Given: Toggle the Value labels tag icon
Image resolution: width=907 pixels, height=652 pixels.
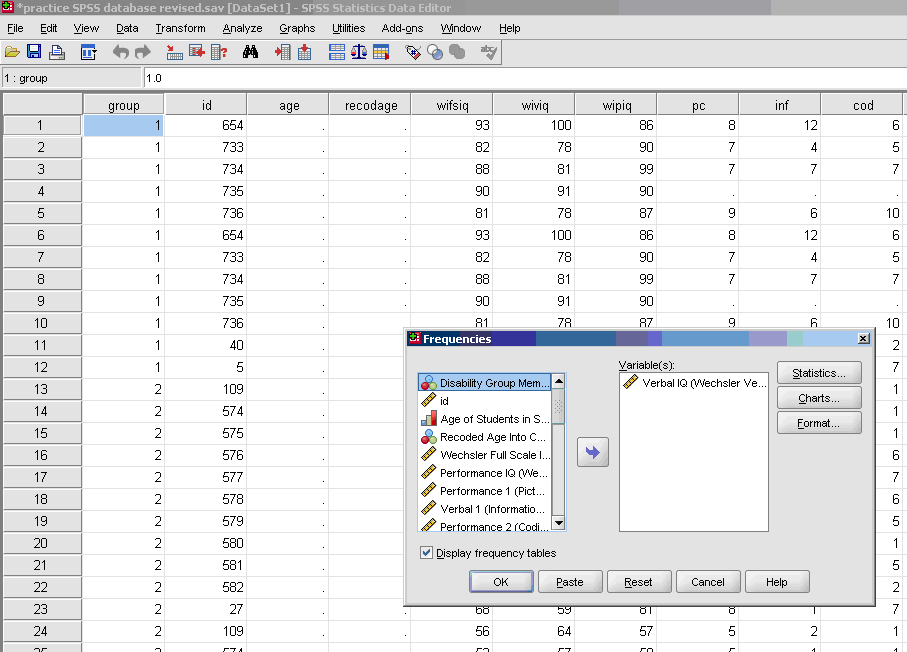Looking at the screenshot, I should (x=413, y=53).
